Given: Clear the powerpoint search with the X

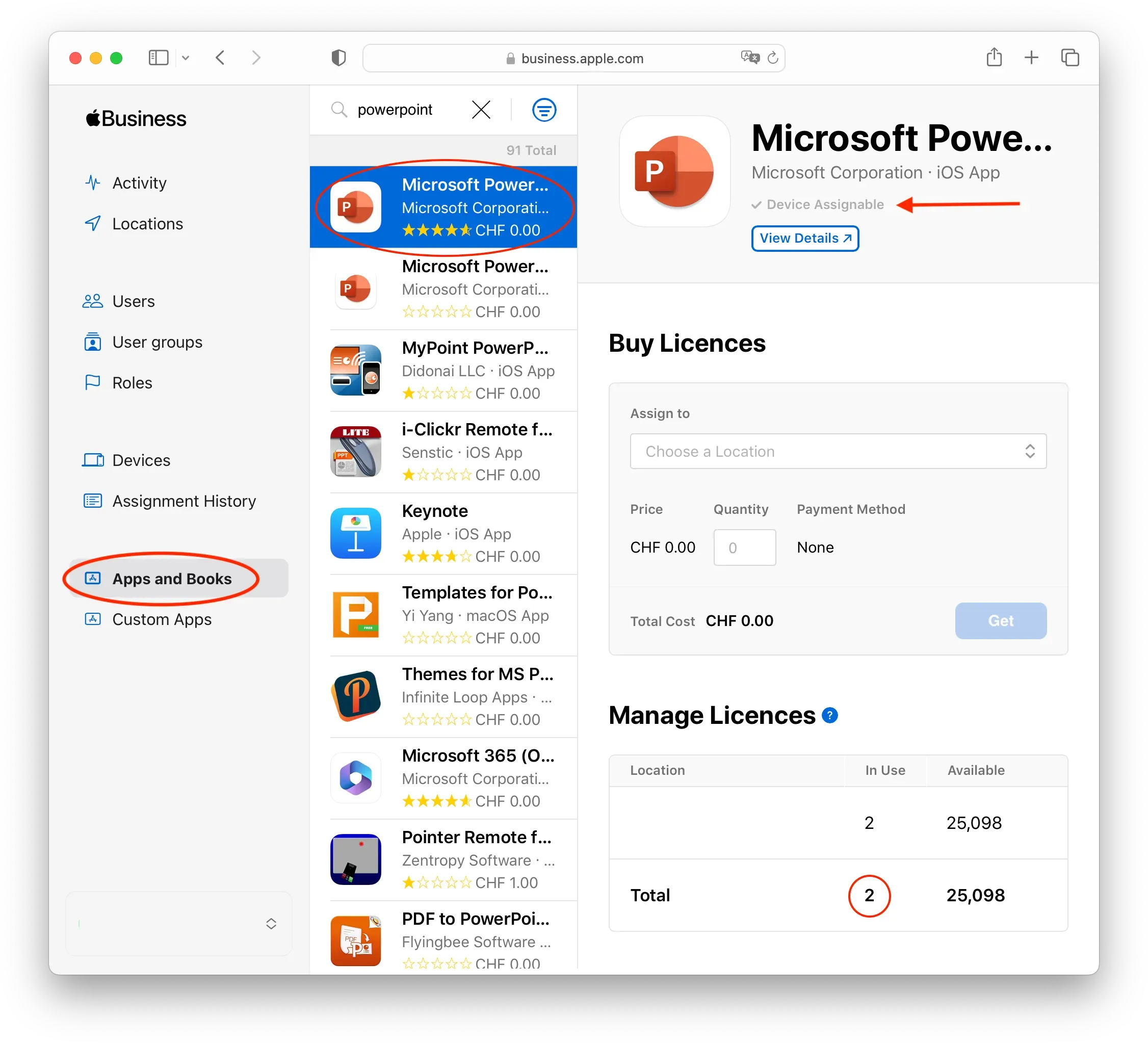Looking at the screenshot, I should (481, 109).
